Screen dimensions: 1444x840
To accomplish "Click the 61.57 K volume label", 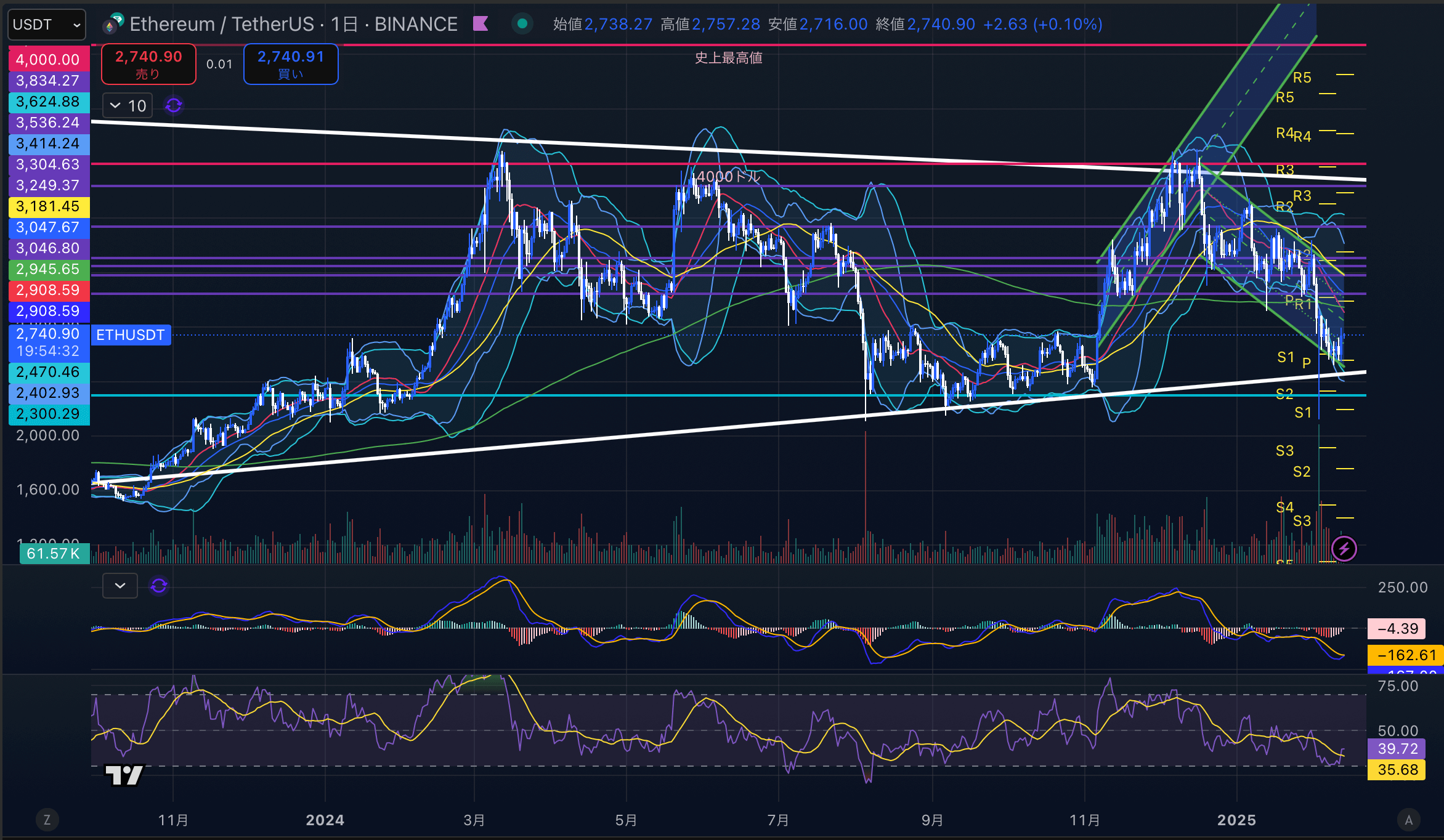I will (54, 554).
